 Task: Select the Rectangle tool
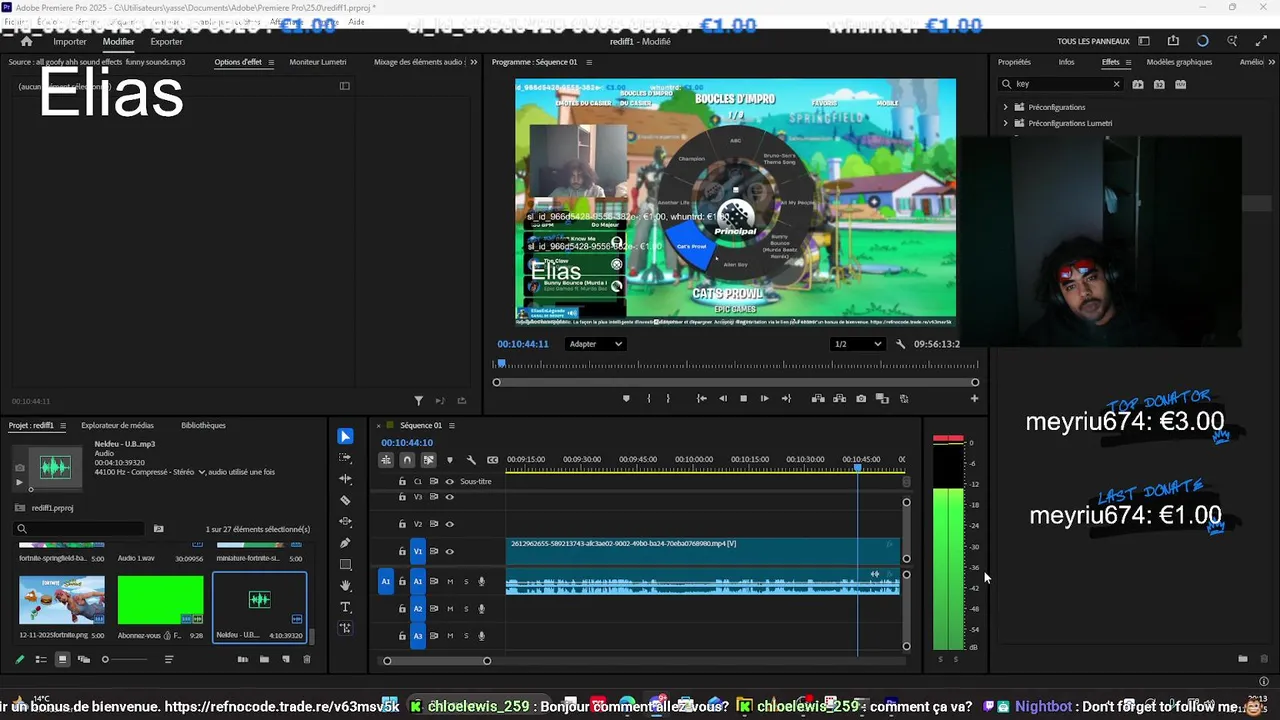click(345, 565)
